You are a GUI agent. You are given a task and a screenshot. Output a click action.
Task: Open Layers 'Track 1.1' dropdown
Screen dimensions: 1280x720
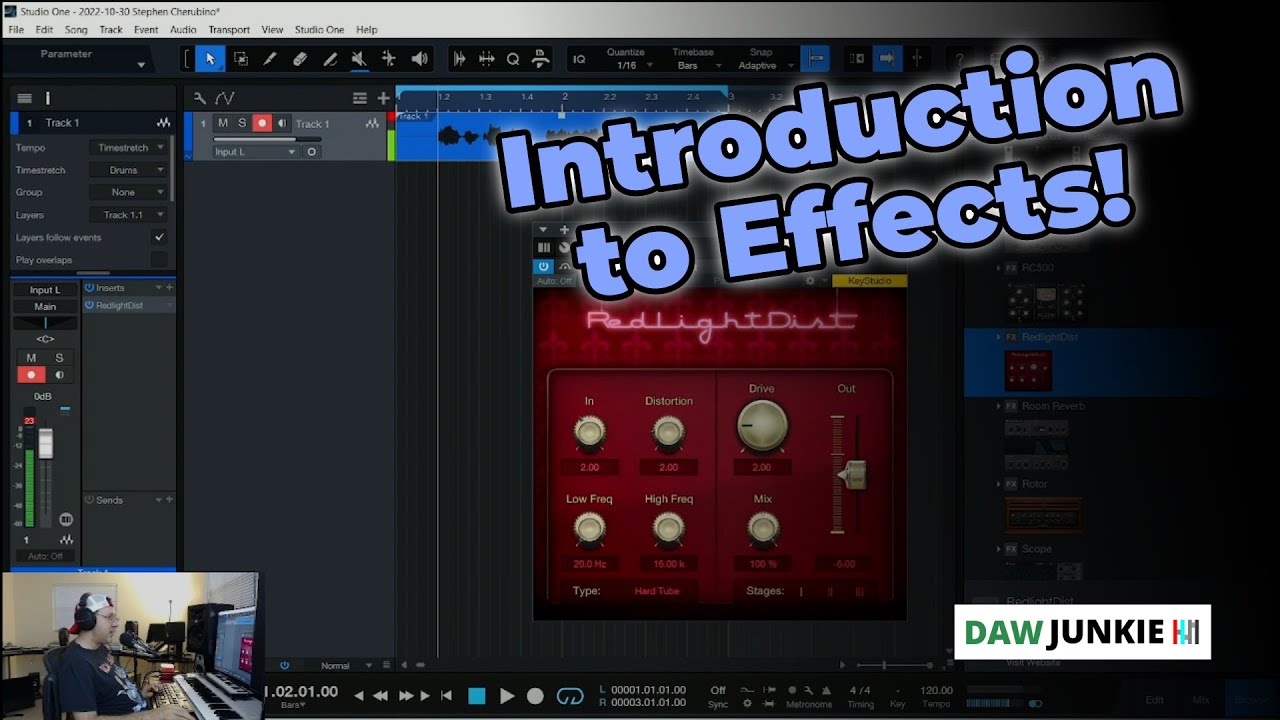point(130,215)
